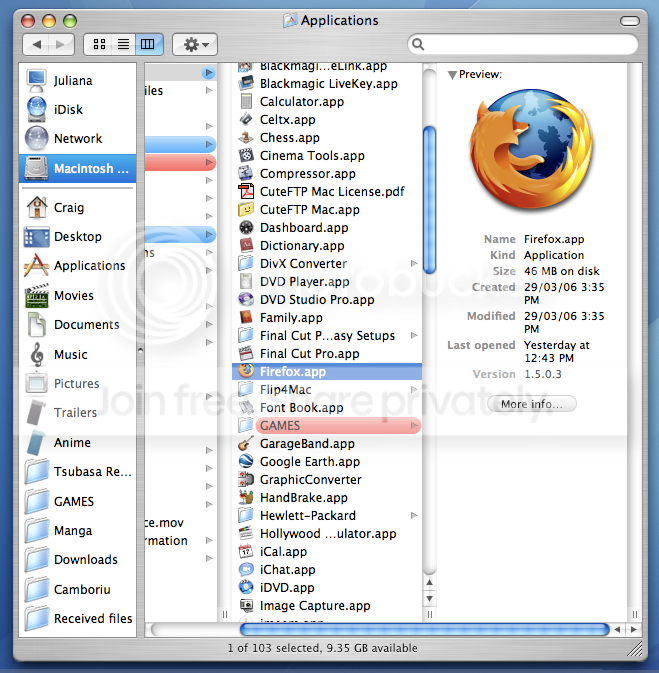Select DVD Studio Pro.app

[x=327, y=300]
